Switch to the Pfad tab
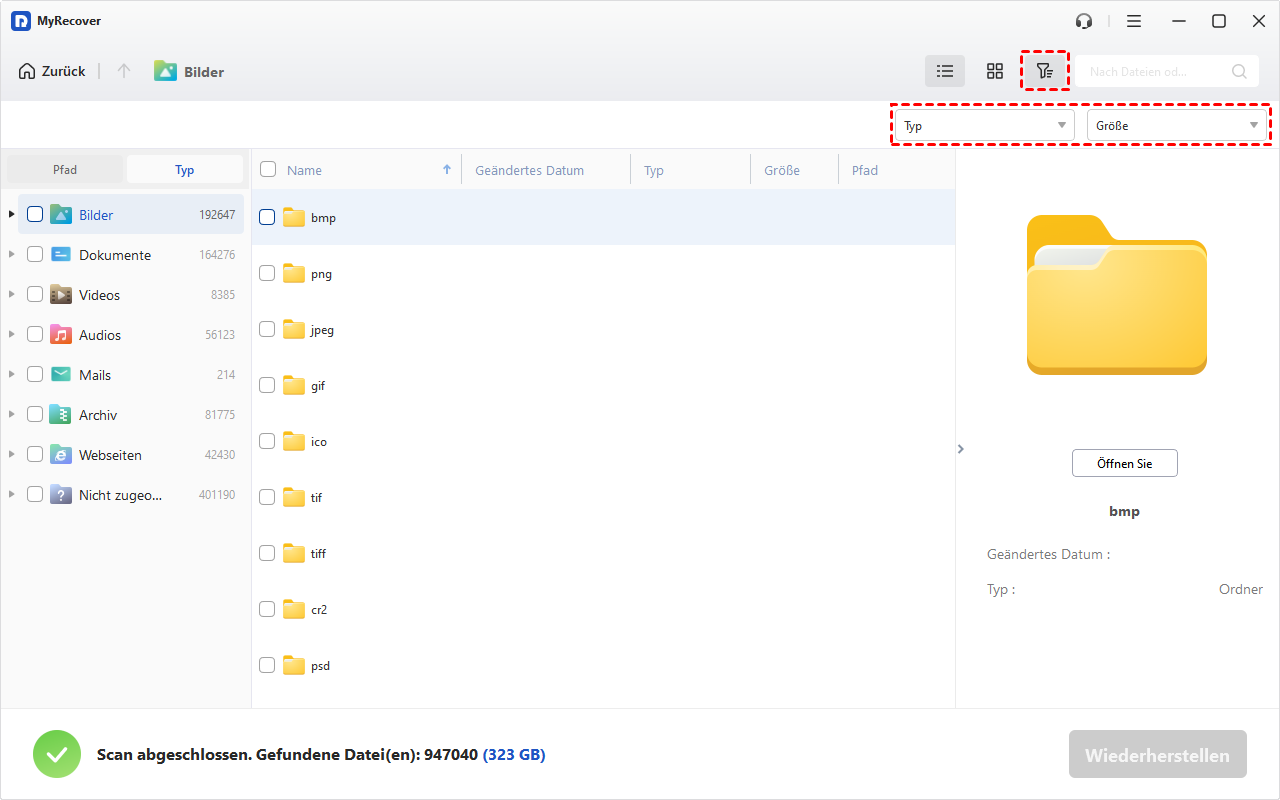1280x800 pixels. [x=65, y=170]
